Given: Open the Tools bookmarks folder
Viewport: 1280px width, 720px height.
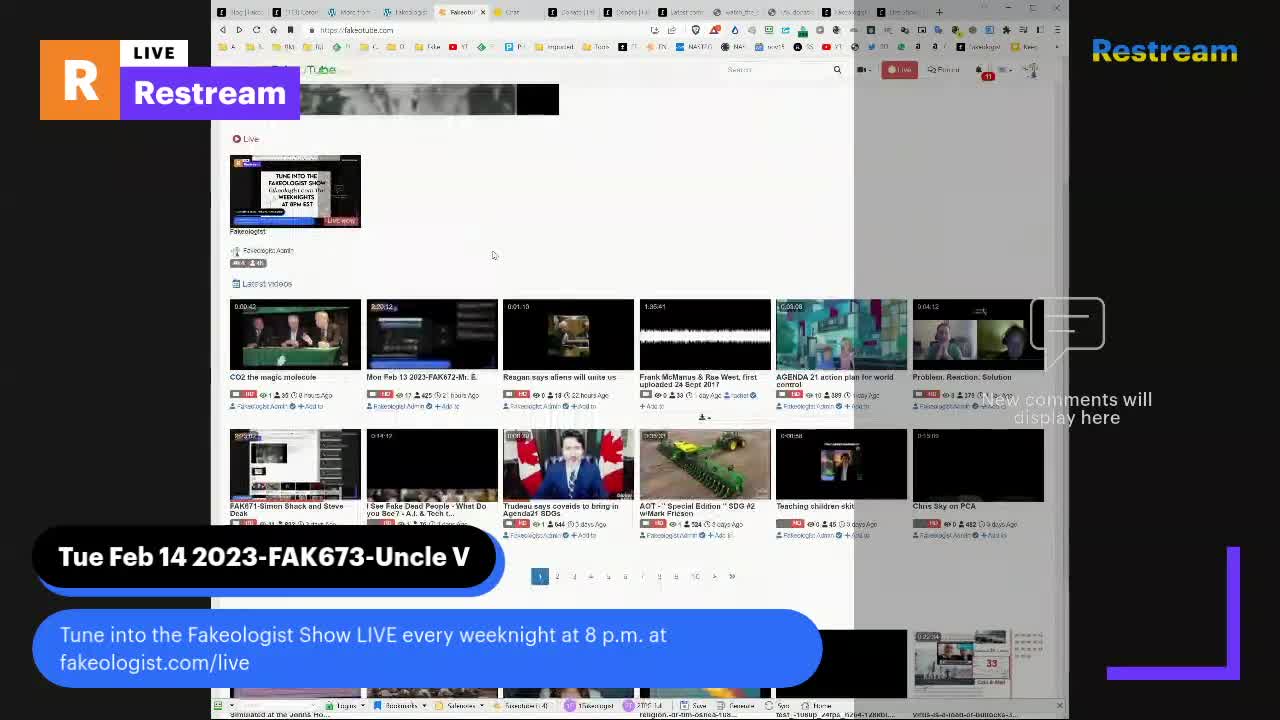Looking at the screenshot, I should (x=597, y=47).
